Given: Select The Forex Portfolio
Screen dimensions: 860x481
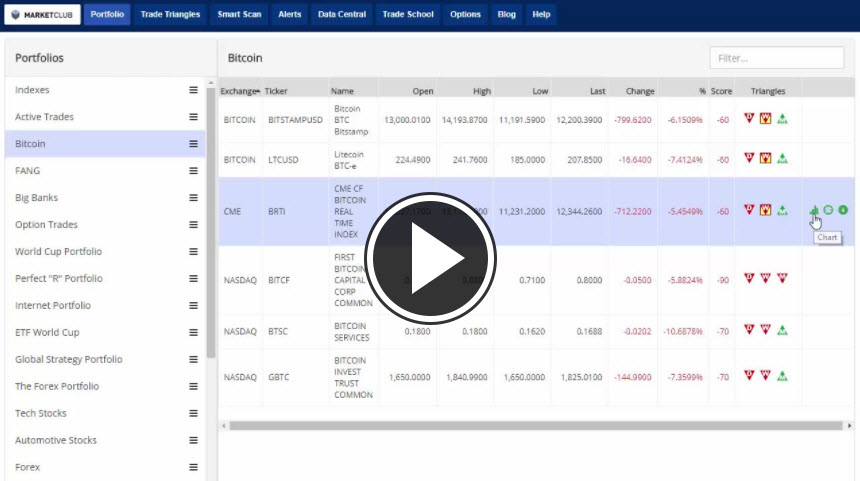Looking at the screenshot, I should tap(105, 386).
